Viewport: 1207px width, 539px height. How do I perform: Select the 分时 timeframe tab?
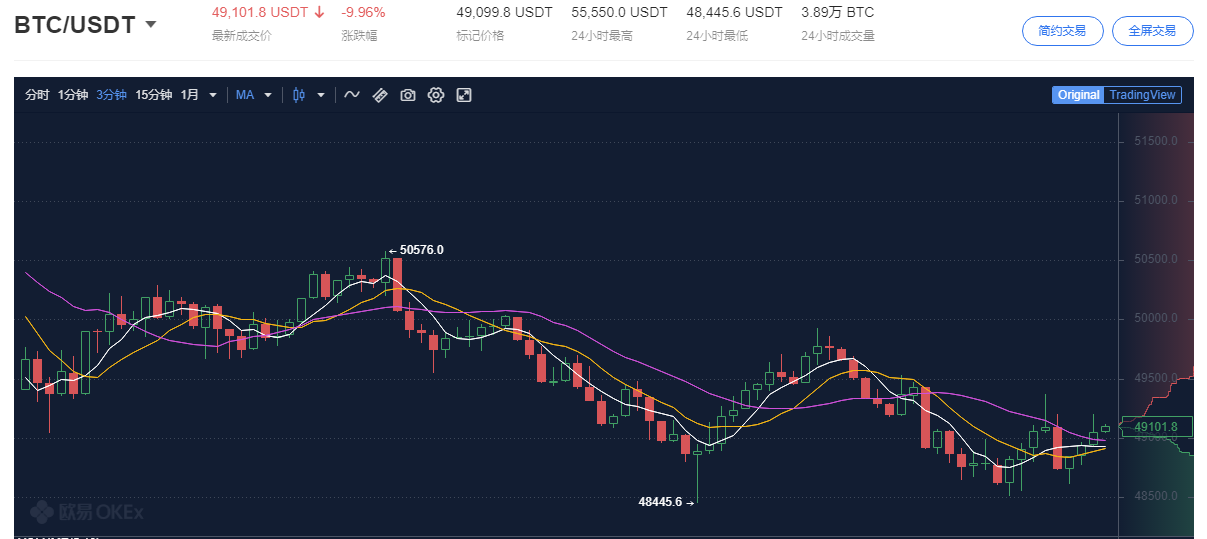coord(37,95)
